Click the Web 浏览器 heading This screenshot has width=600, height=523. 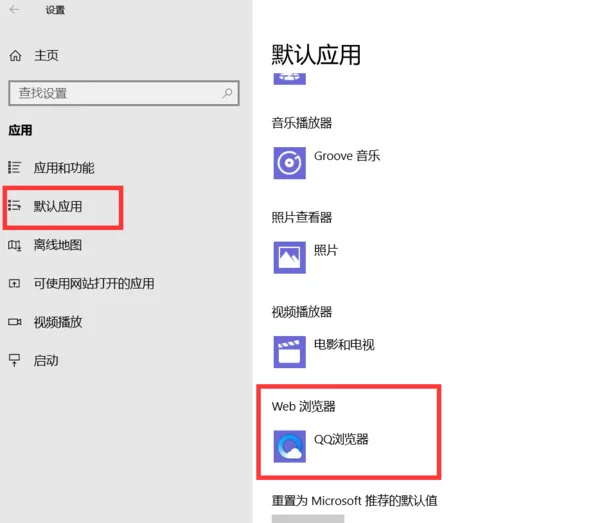point(303,406)
